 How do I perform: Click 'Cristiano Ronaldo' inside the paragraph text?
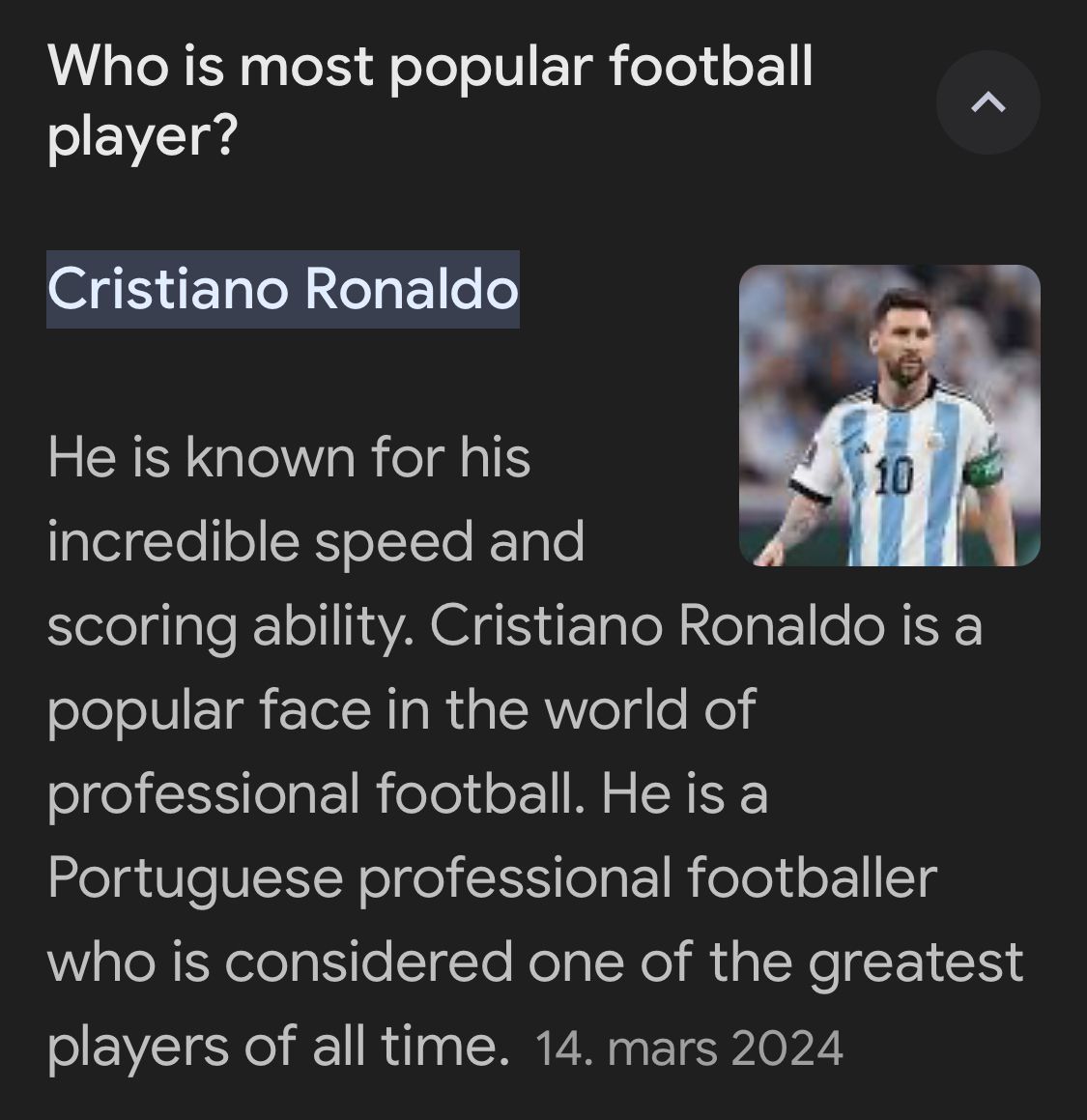pos(657,625)
